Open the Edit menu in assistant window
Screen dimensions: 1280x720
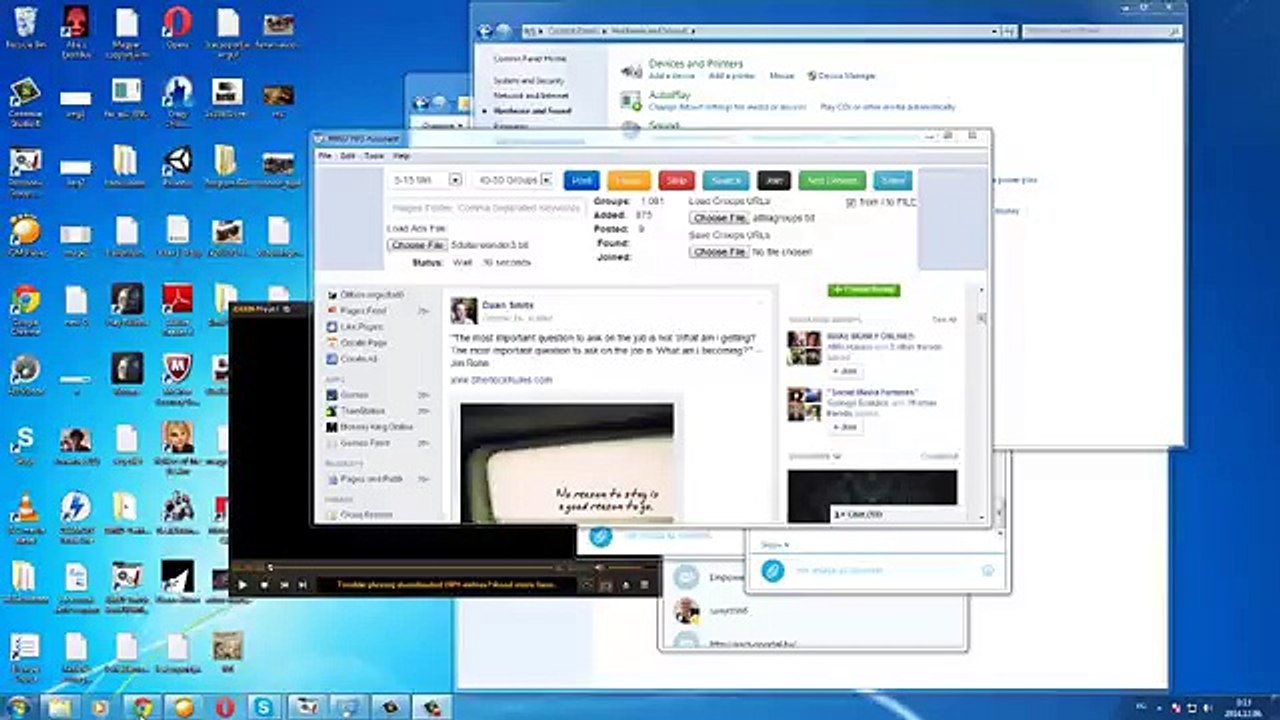point(348,157)
